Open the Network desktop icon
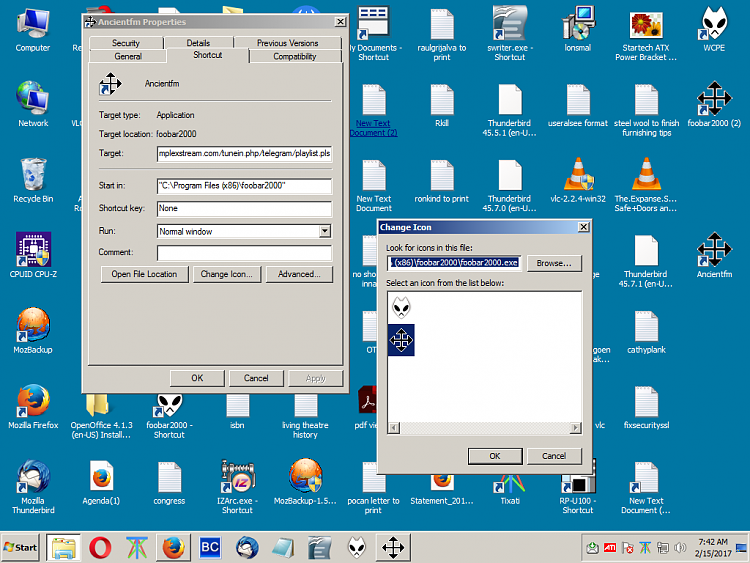750x563 pixels. [33, 104]
